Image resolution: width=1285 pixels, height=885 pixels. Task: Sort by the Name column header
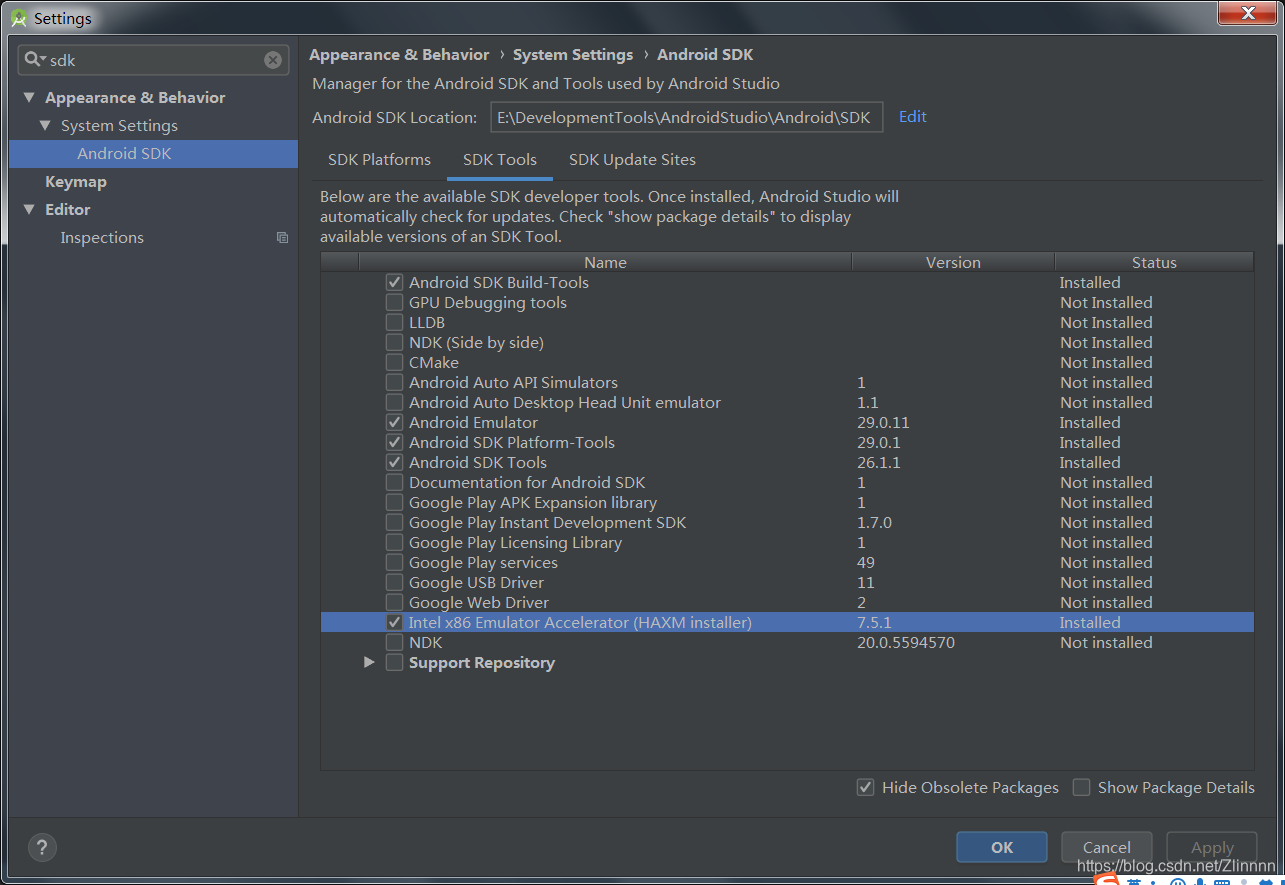pyautogui.click(x=605, y=262)
